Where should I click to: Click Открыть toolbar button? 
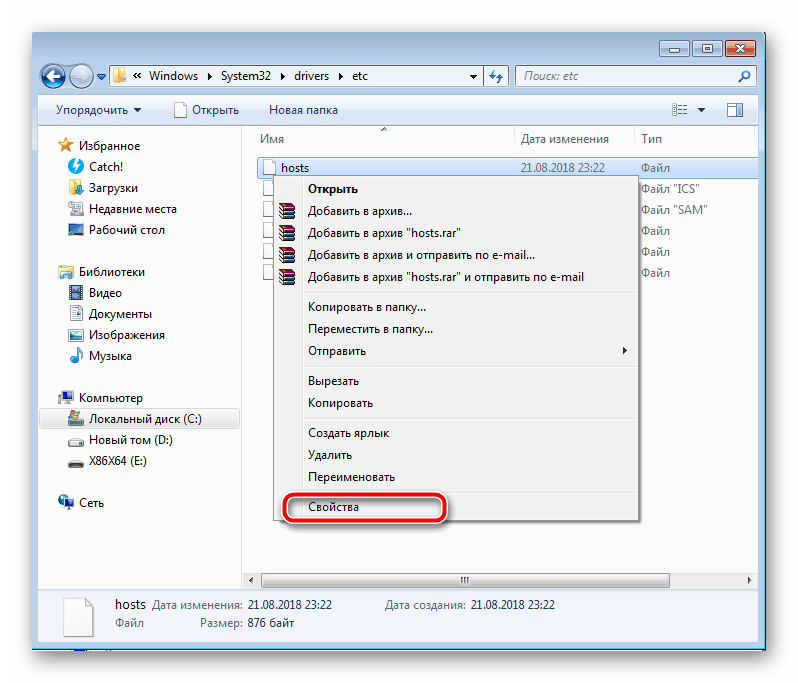coord(206,110)
